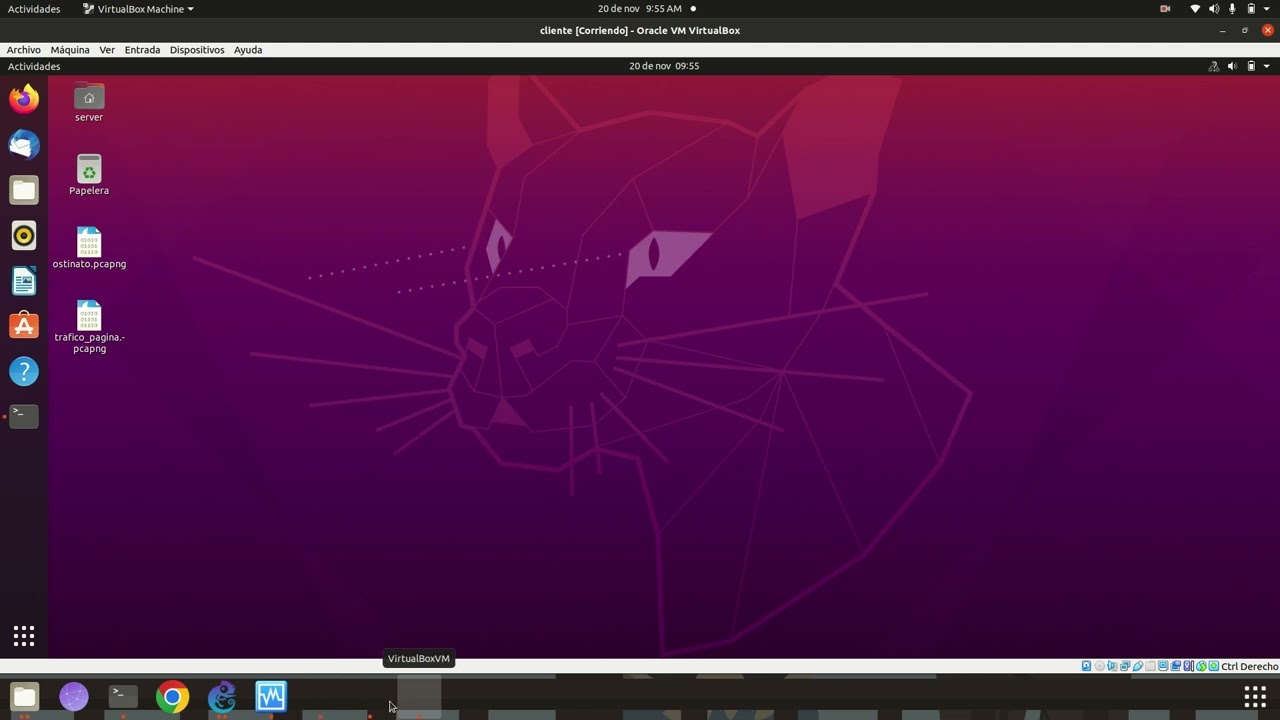Open Firefox from the guest dock
1280x720 pixels.
[x=24, y=99]
